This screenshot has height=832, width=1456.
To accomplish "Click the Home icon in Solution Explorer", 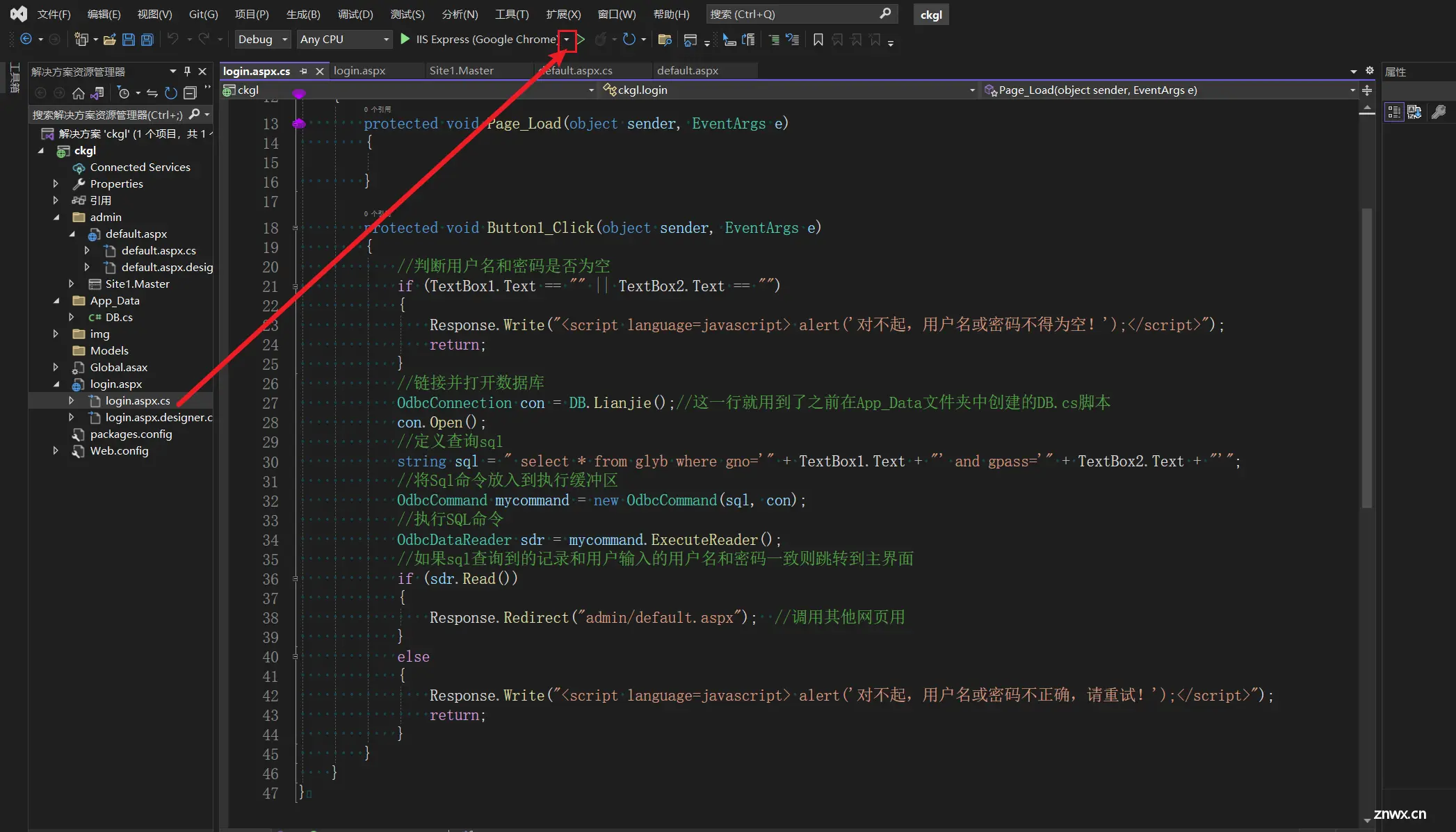I will click(x=79, y=92).
